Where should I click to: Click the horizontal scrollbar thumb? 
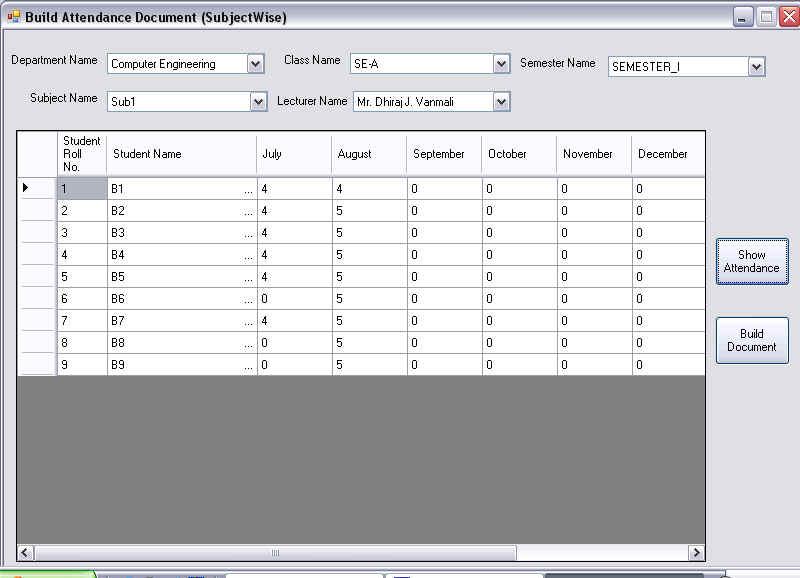275,552
